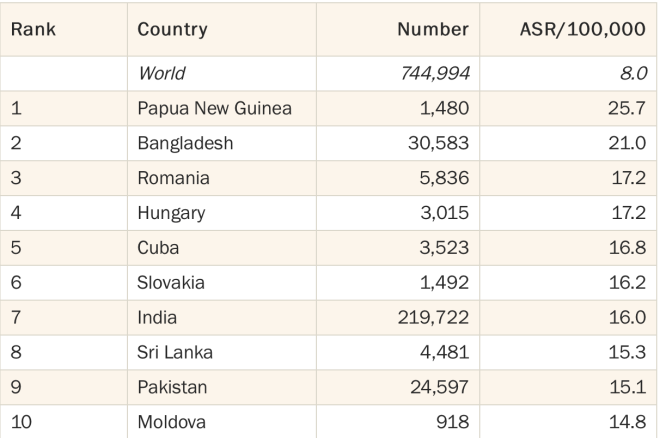
Task: Select the India country cell
Action: 157,318
